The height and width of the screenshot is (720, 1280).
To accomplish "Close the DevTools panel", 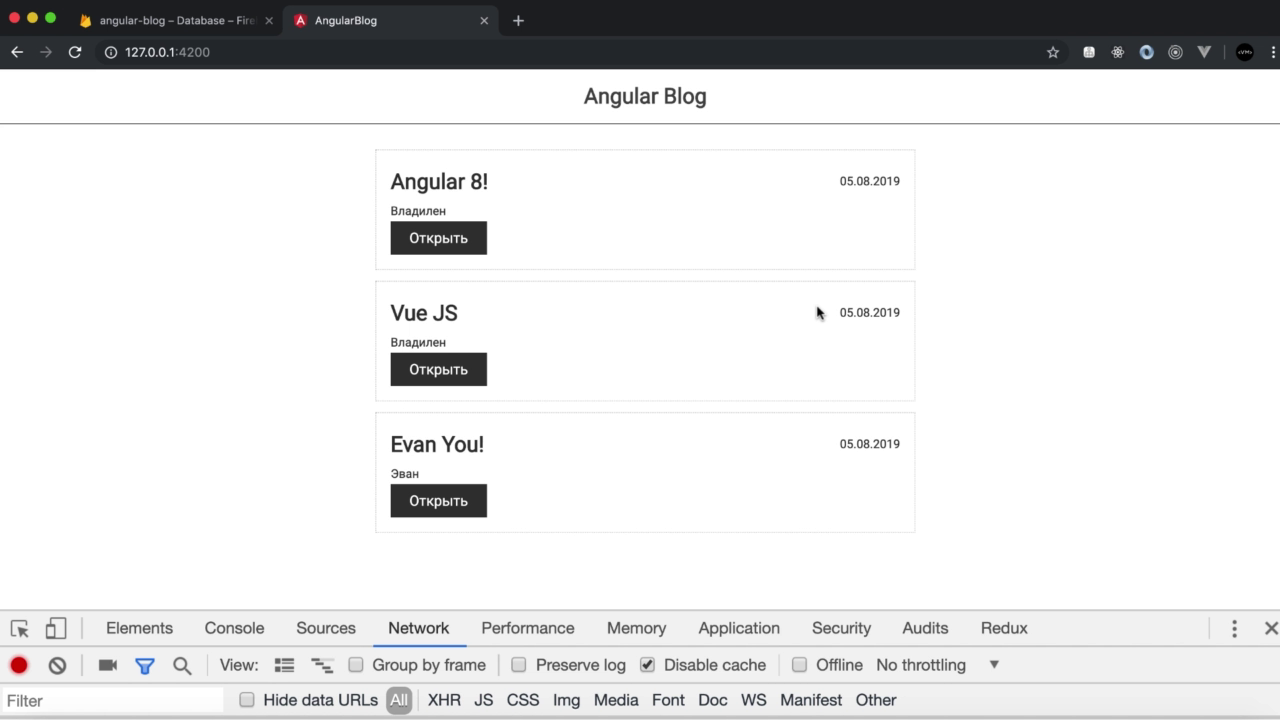I will click(1271, 628).
